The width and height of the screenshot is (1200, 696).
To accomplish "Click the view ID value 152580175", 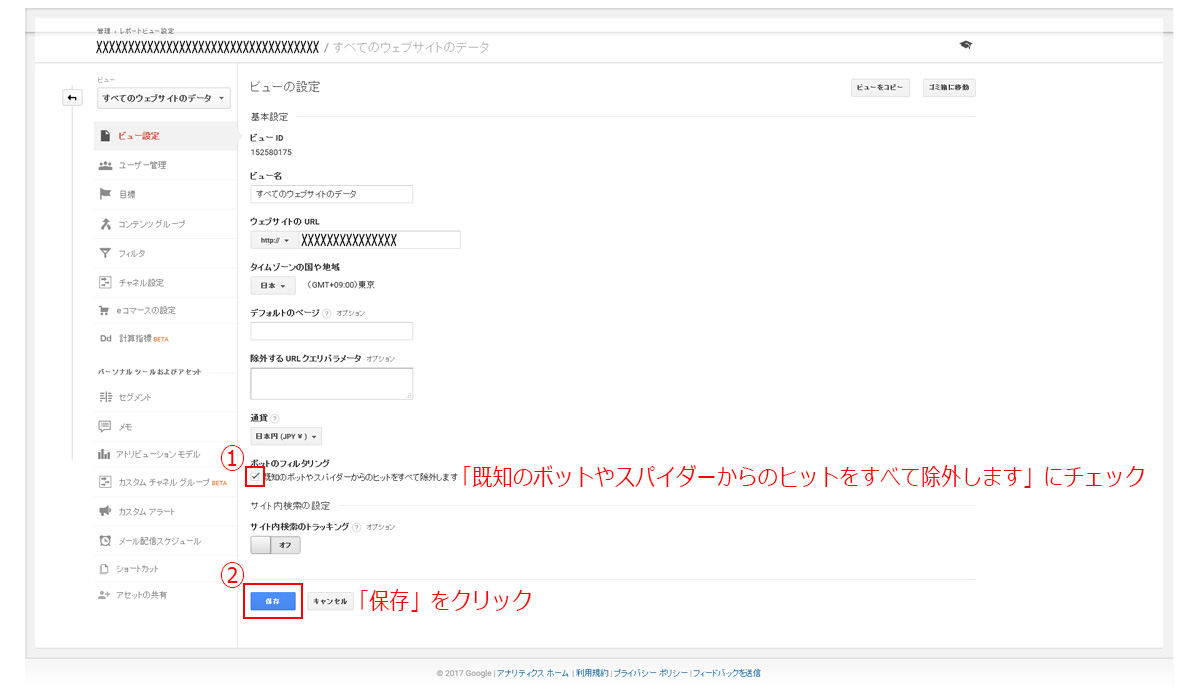I will pos(271,152).
